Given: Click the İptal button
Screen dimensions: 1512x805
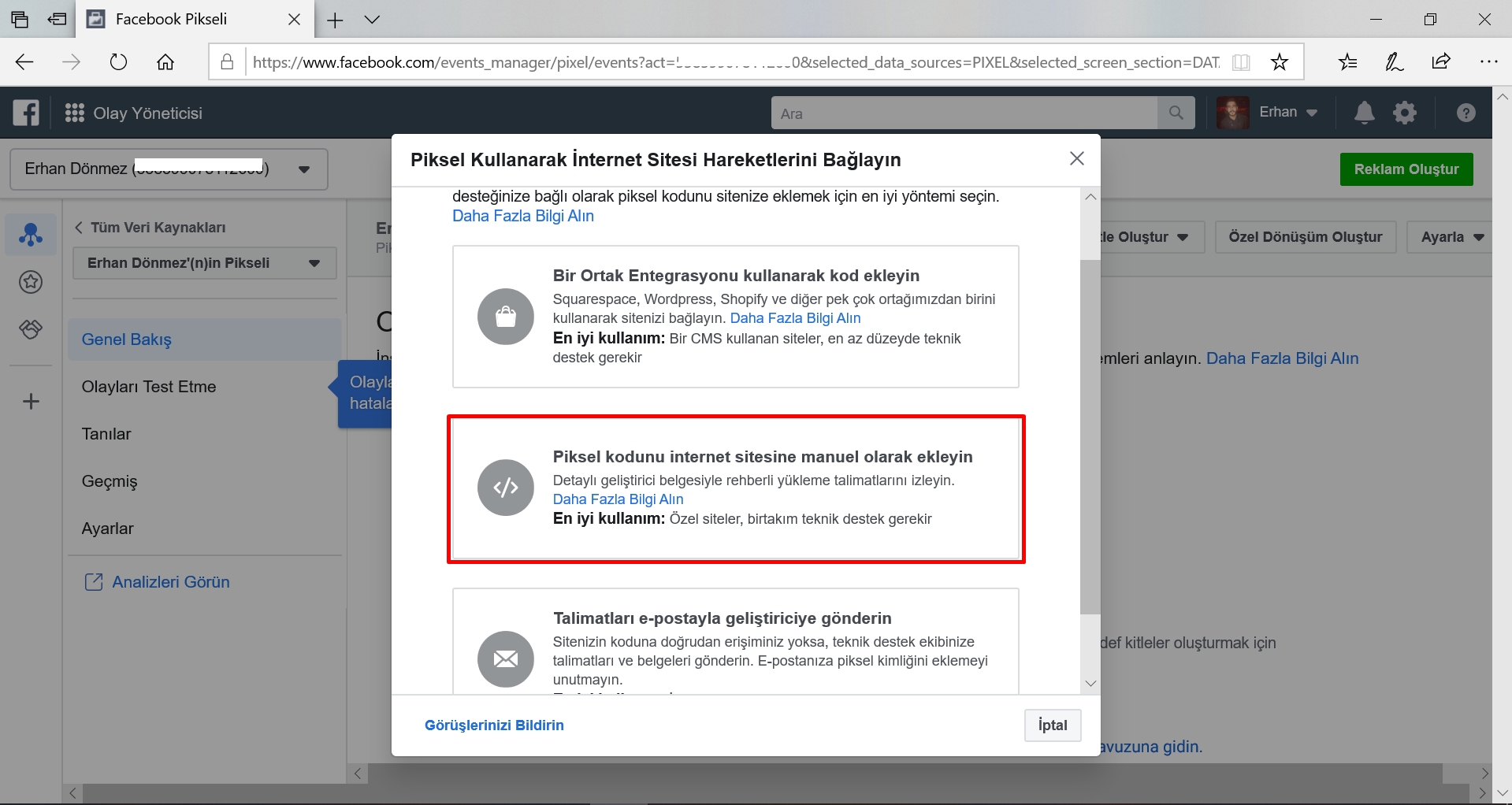Looking at the screenshot, I should [1053, 725].
